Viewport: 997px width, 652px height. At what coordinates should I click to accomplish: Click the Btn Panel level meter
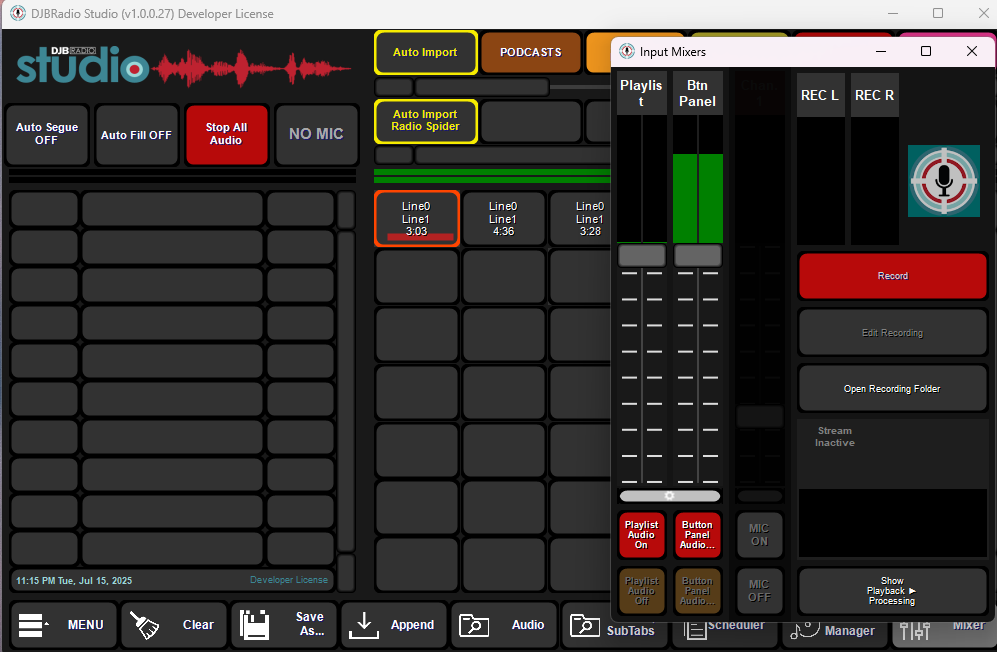(698, 179)
